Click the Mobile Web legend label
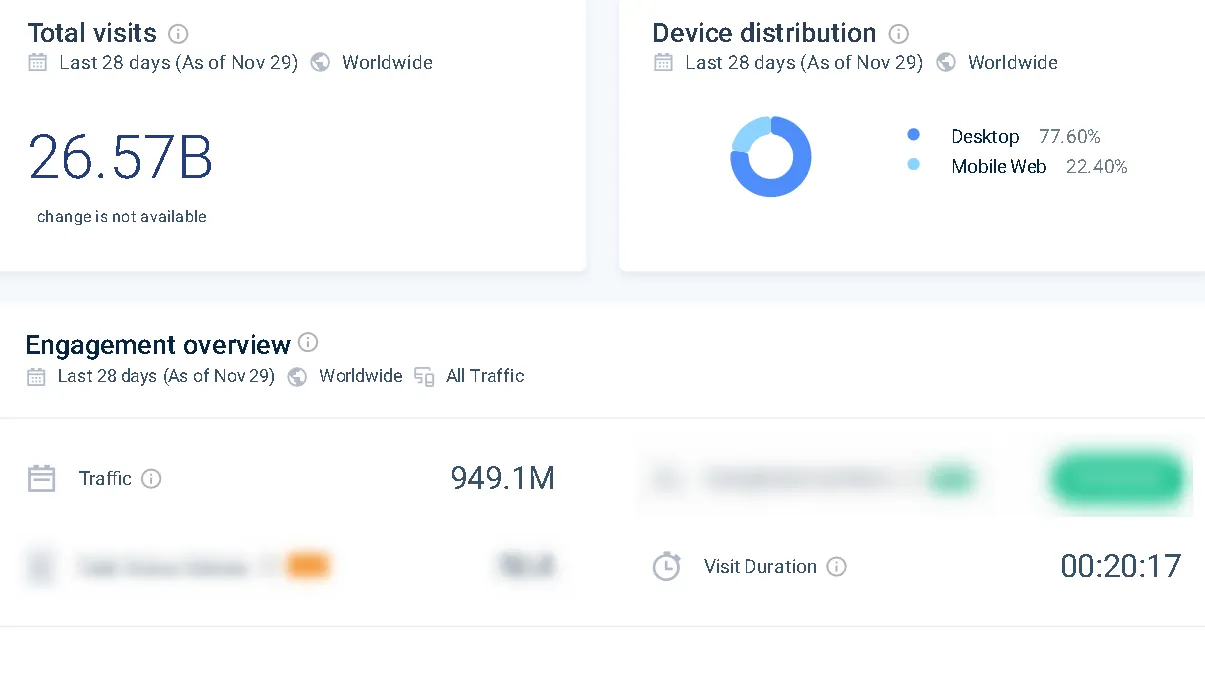The width and height of the screenshot is (1205, 688). (999, 167)
